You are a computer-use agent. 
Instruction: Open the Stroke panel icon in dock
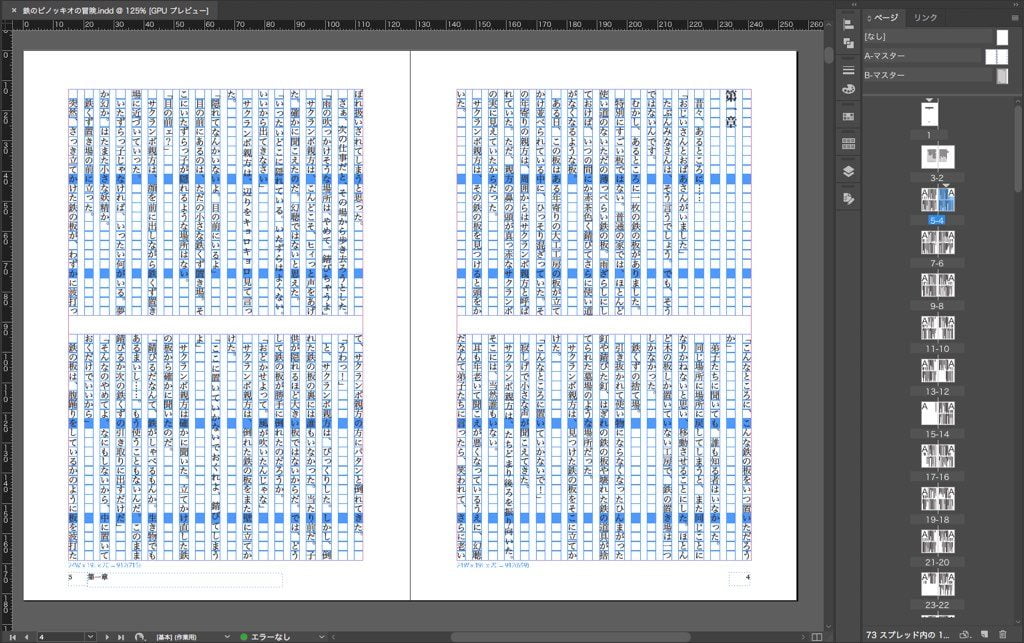pos(848,70)
